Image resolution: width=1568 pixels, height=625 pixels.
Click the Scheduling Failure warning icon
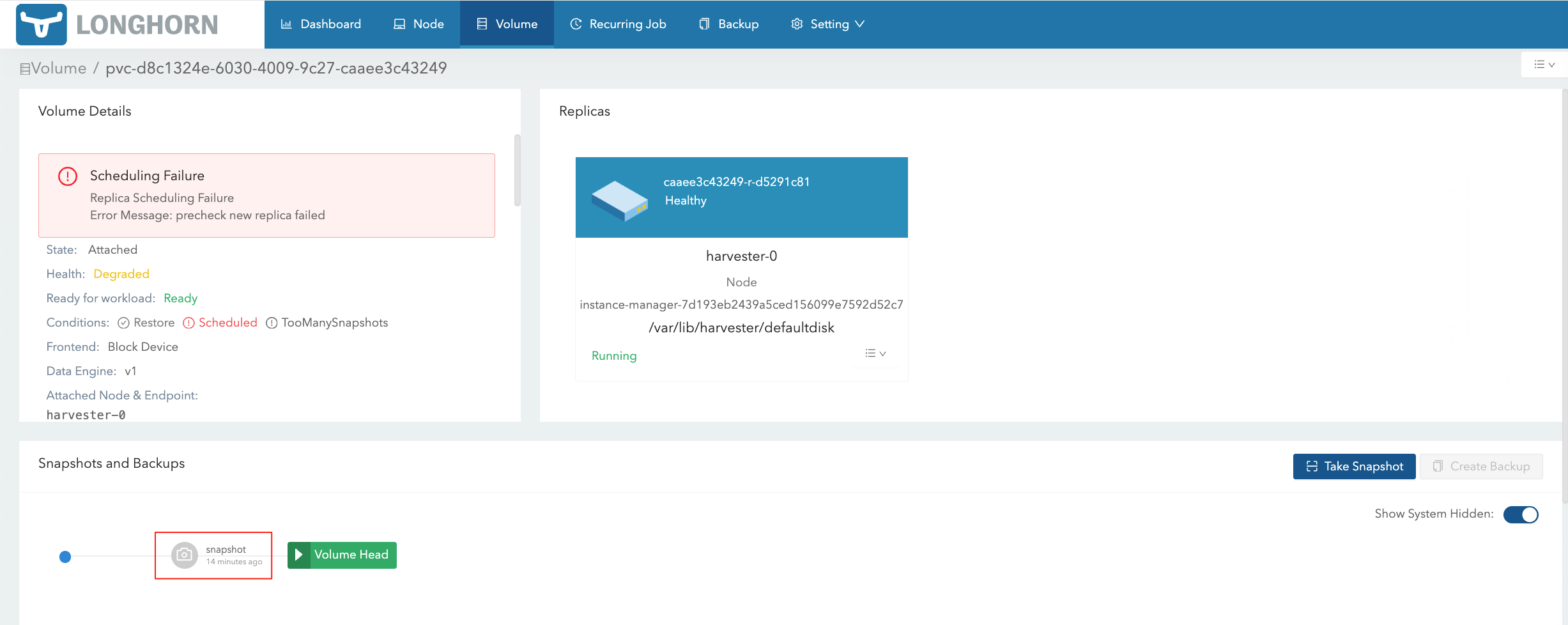pyautogui.click(x=68, y=176)
